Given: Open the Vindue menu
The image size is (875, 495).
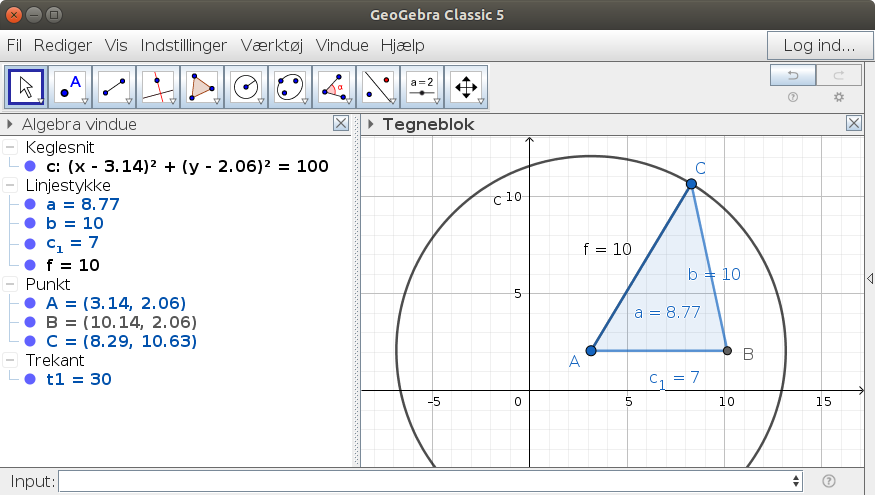Looking at the screenshot, I should tap(342, 45).
